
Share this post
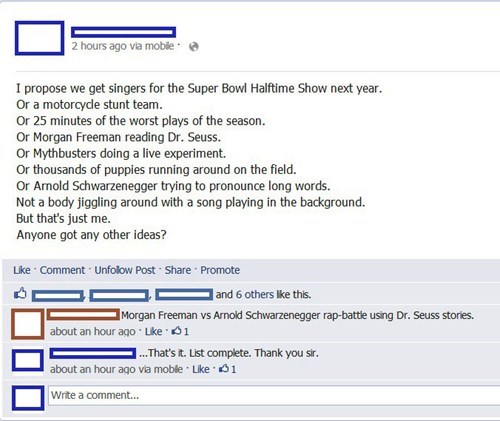click(178, 270)
